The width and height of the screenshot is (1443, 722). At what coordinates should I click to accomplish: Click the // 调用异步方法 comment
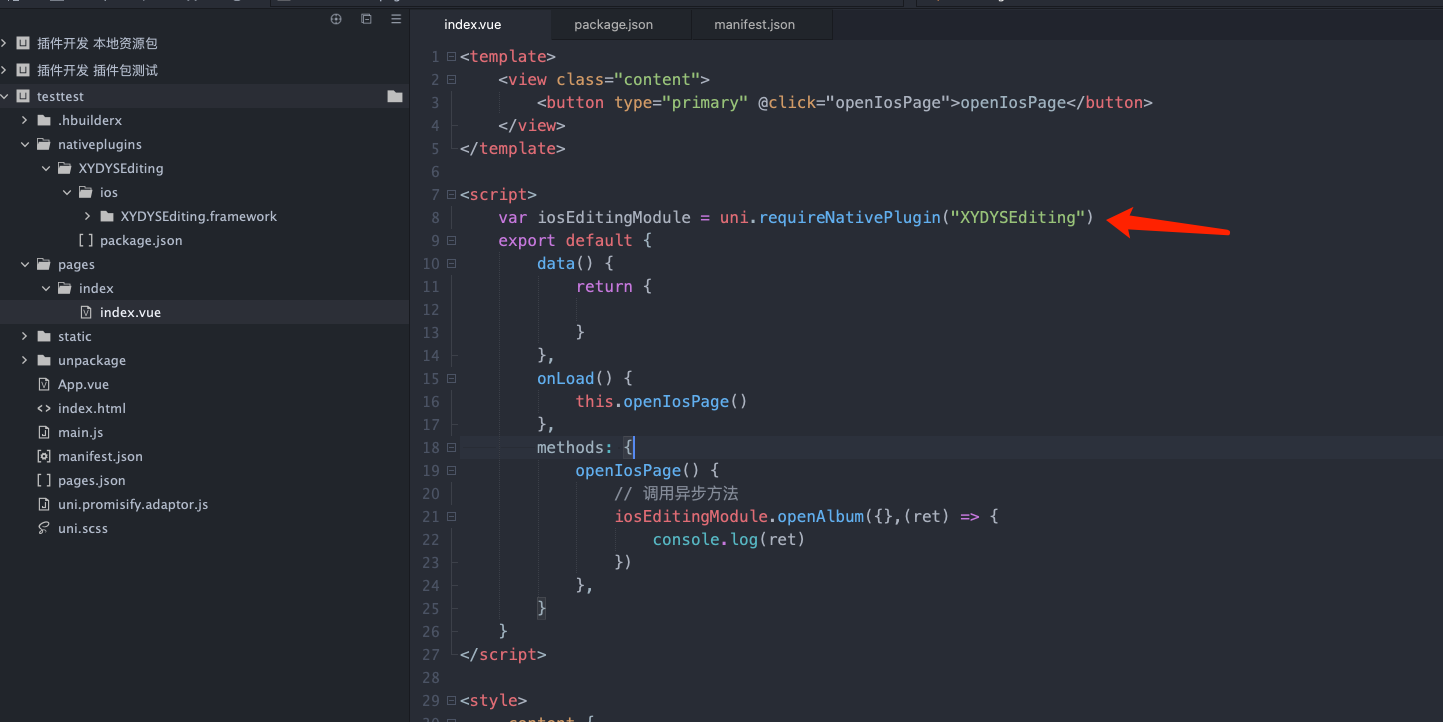point(676,493)
